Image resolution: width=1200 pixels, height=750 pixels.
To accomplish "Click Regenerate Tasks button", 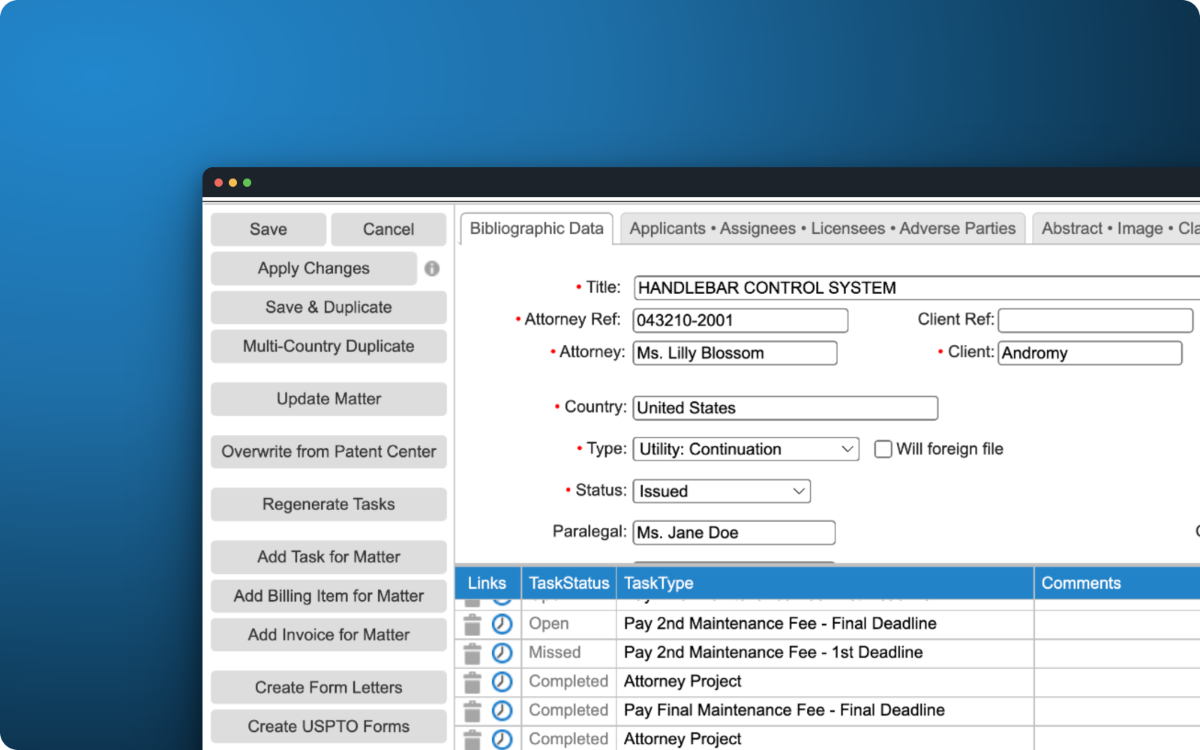I will [329, 504].
